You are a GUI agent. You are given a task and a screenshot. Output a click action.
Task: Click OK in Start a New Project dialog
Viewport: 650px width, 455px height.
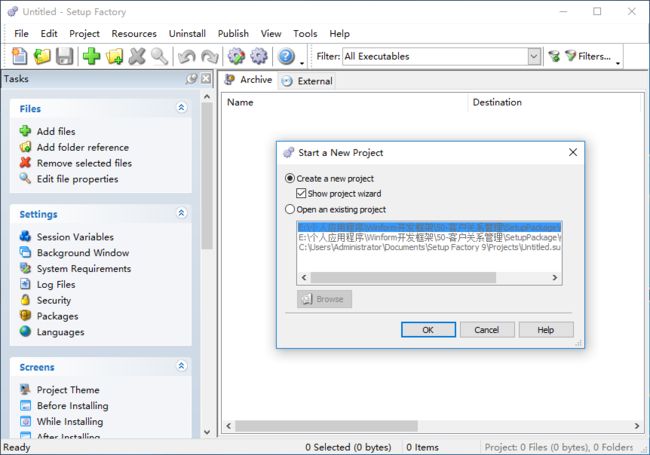tap(428, 330)
